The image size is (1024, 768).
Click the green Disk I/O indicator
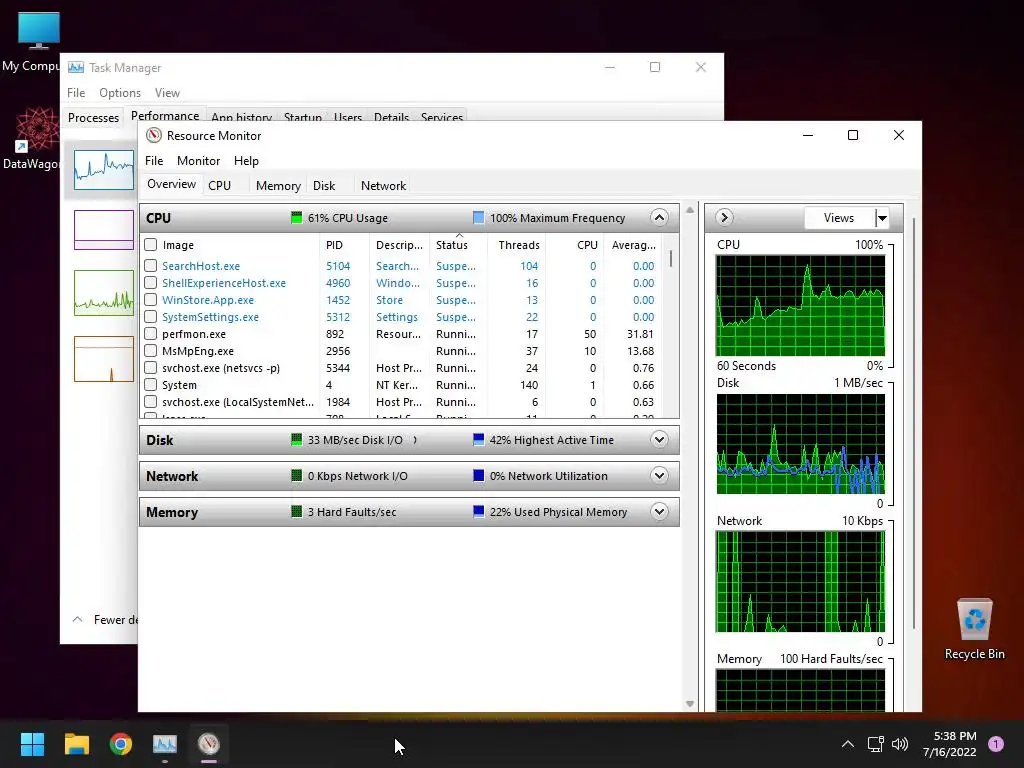[x=296, y=440]
